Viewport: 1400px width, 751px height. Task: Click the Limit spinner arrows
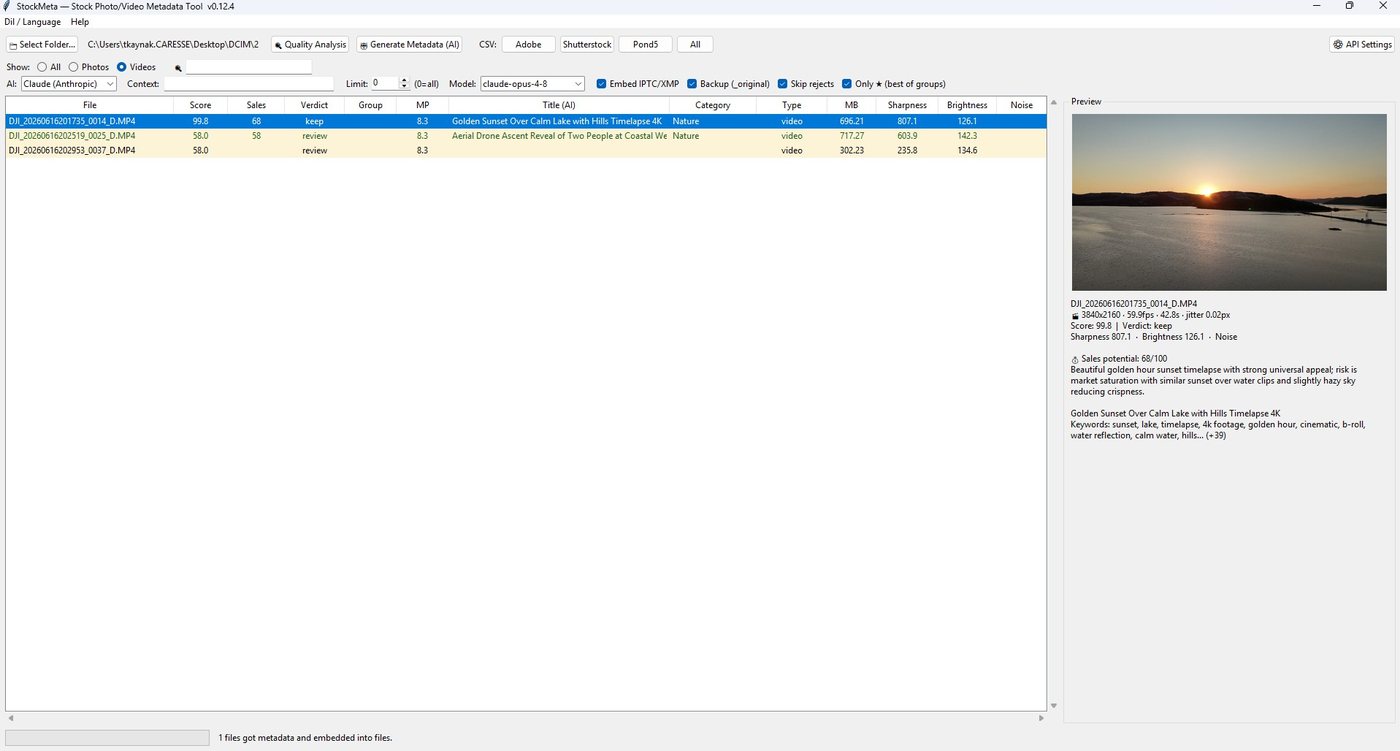pyautogui.click(x=404, y=84)
